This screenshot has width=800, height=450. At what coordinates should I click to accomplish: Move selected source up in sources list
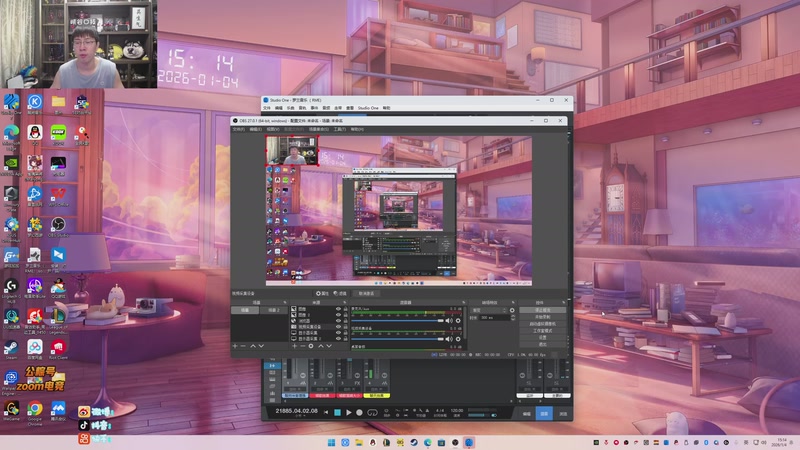pyautogui.click(x=321, y=346)
